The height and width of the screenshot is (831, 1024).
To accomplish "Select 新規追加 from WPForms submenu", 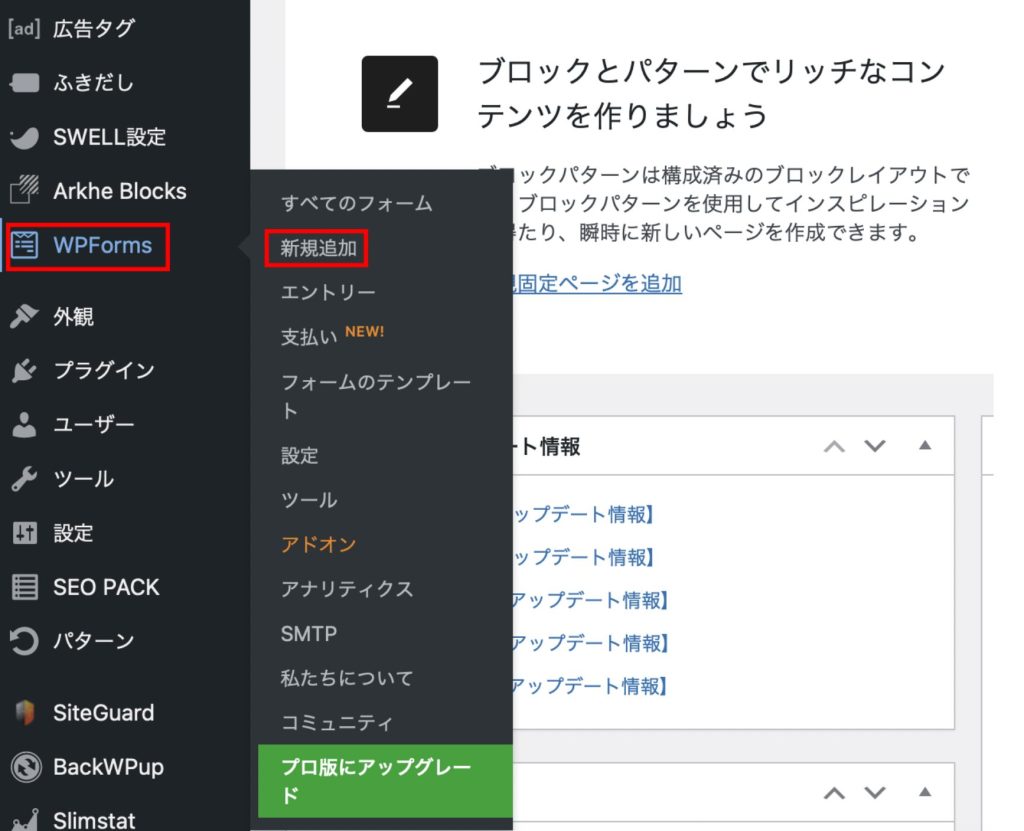I will tap(318, 248).
